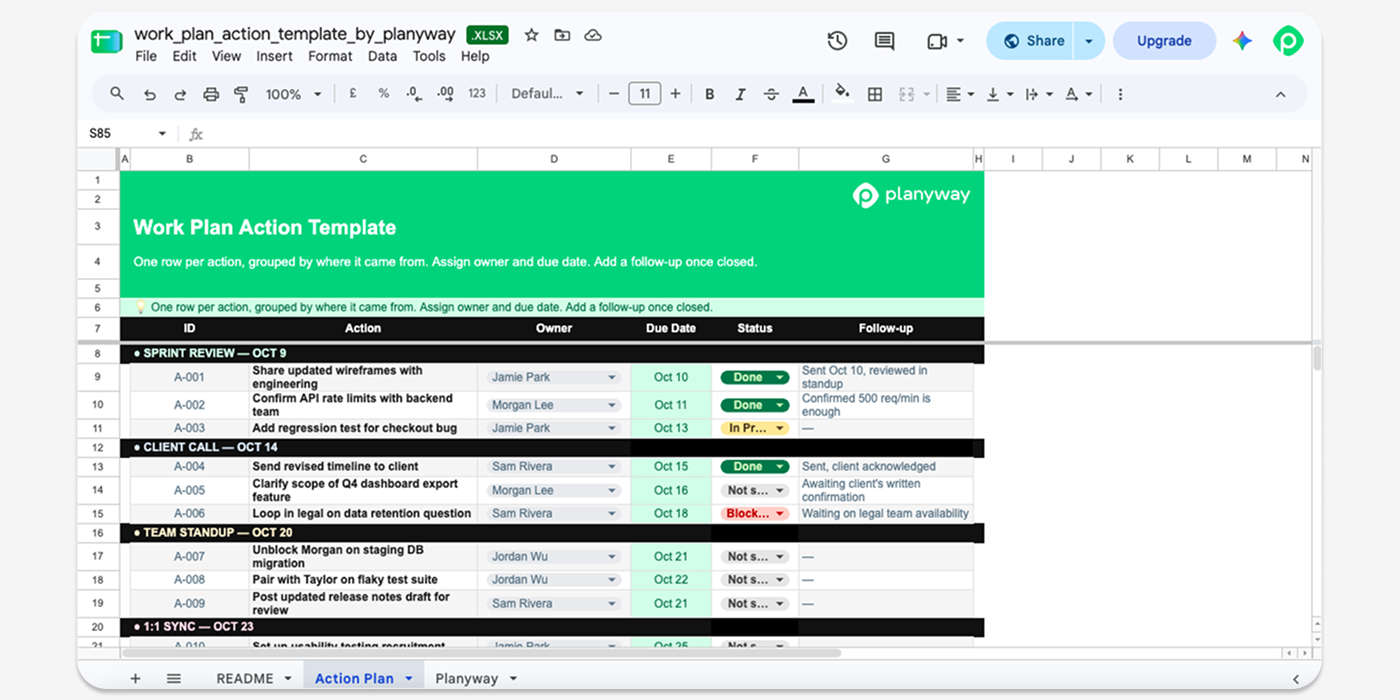Screen dimensions: 1400x700
Task: Open the Data menu
Action: [382, 56]
